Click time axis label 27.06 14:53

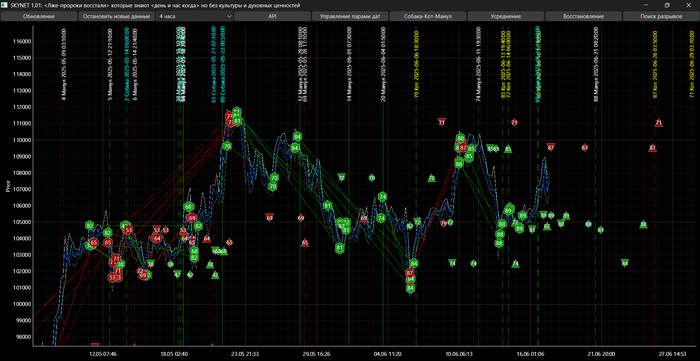tap(671, 354)
